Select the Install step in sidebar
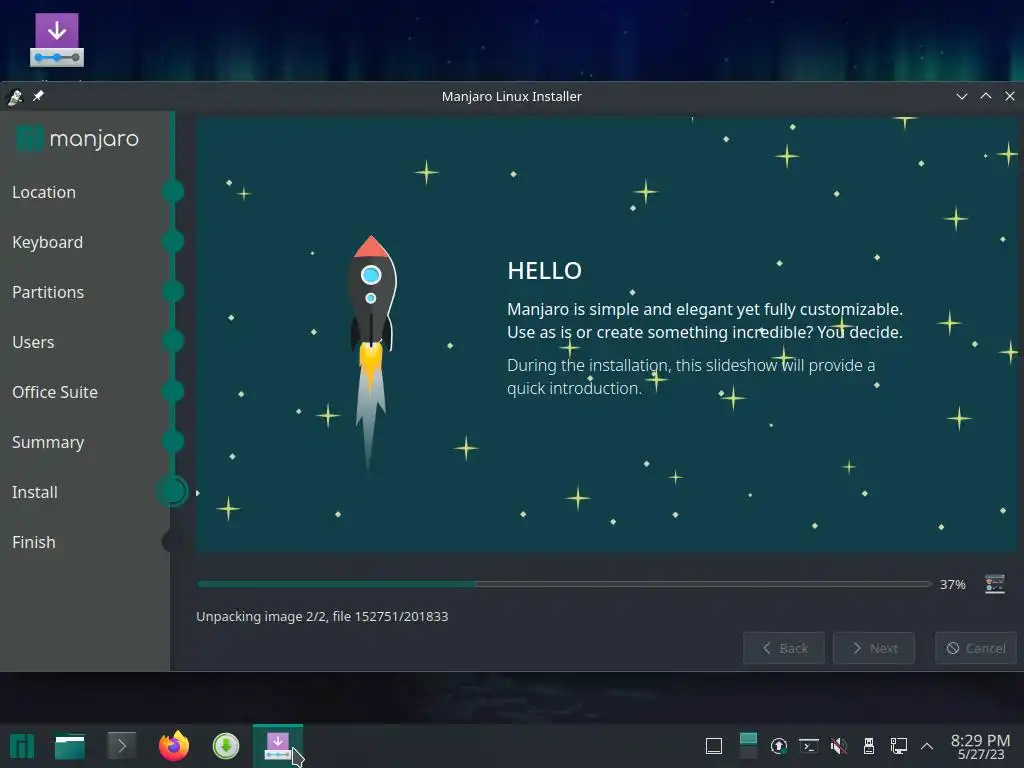 (x=35, y=492)
